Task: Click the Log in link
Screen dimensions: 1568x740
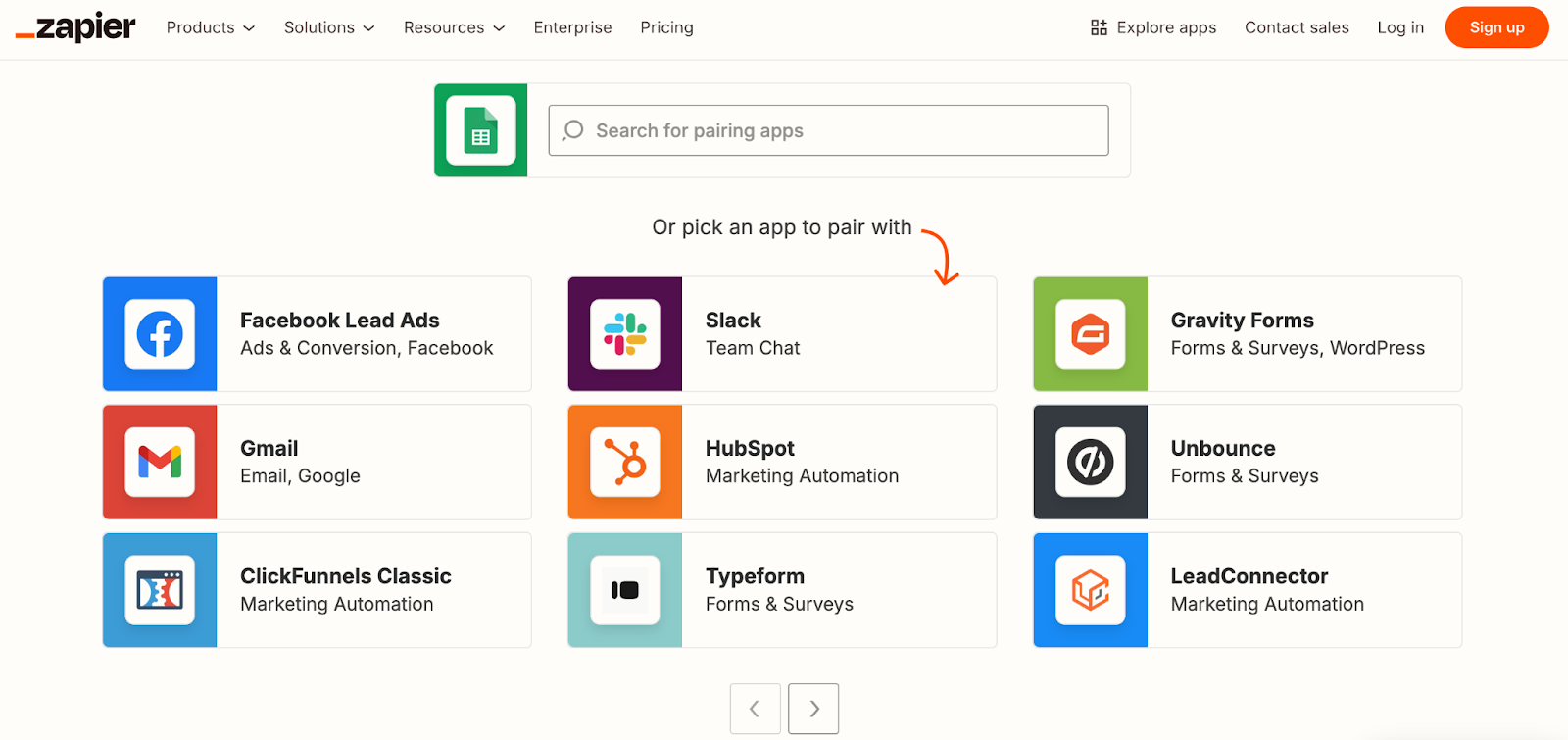Action: (1400, 27)
